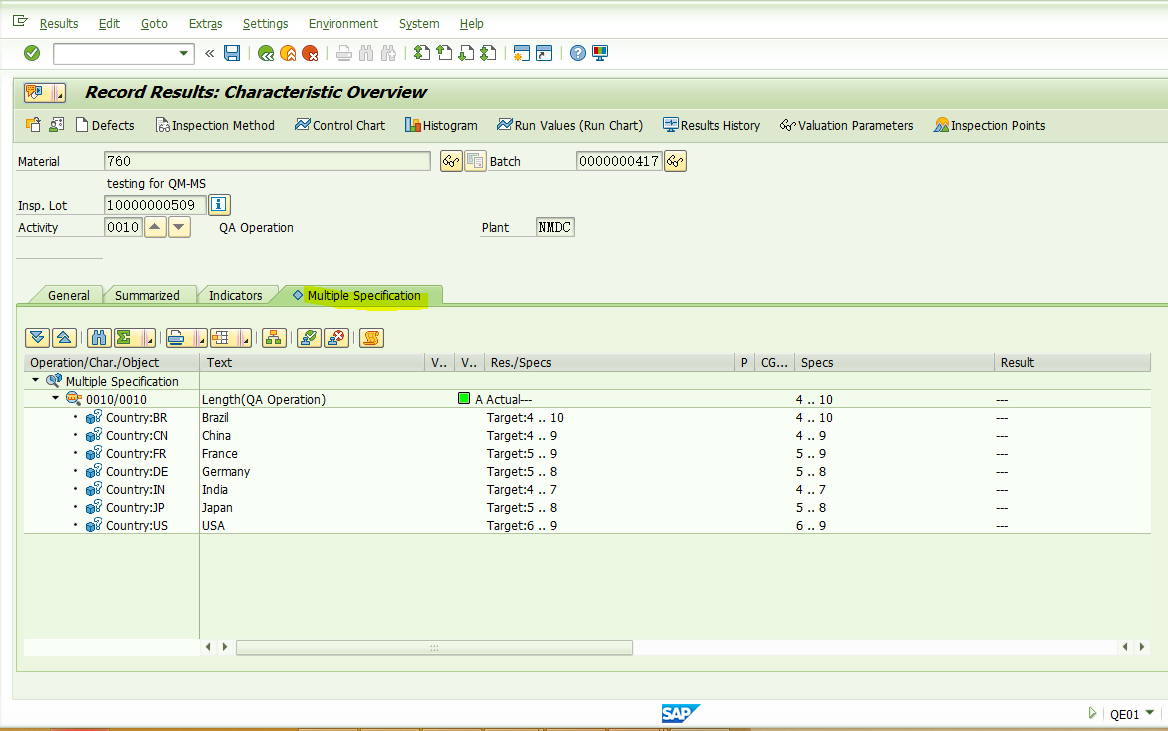This screenshot has width=1168, height=731.
Task: Click the horizontal scrollbar under the tree table
Action: pyautogui.click(x=434, y=647)
